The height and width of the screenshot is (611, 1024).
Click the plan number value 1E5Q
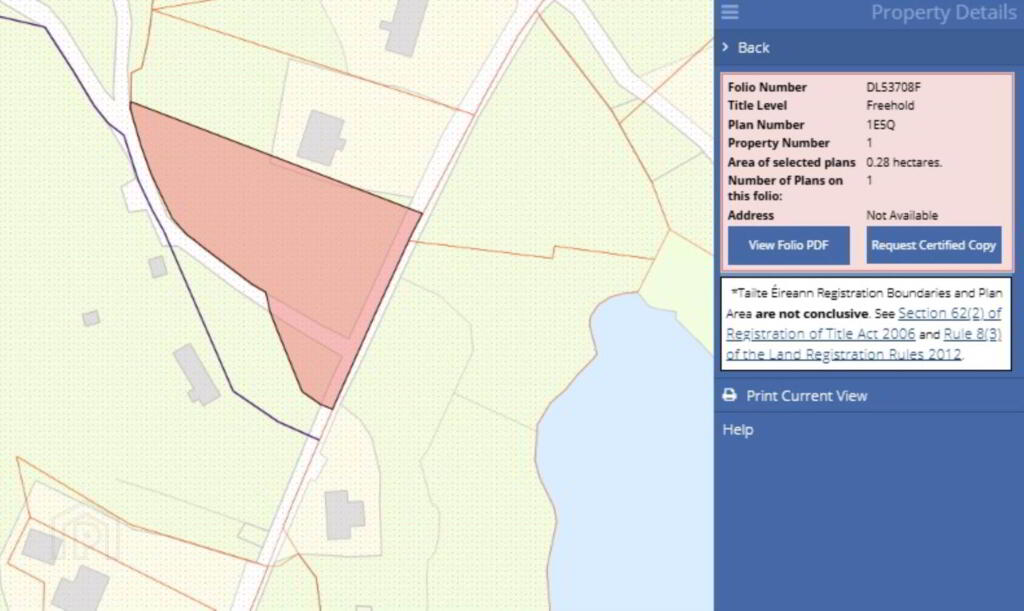pos(881,125)
